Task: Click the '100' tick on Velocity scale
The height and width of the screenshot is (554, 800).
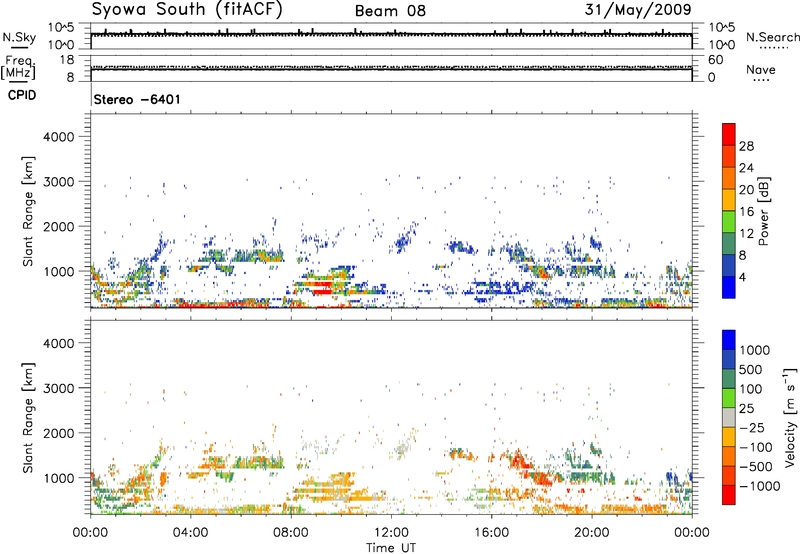Action: tap(751, 389)
